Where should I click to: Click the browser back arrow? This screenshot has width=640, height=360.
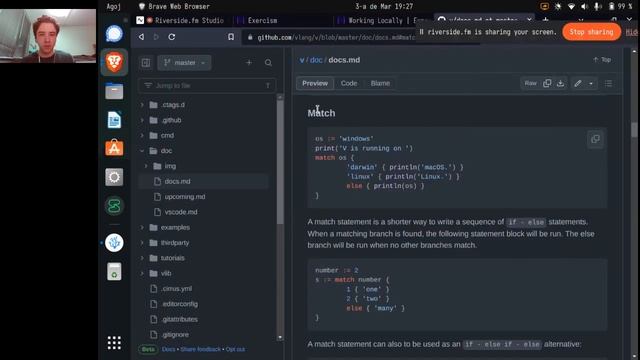141,37
